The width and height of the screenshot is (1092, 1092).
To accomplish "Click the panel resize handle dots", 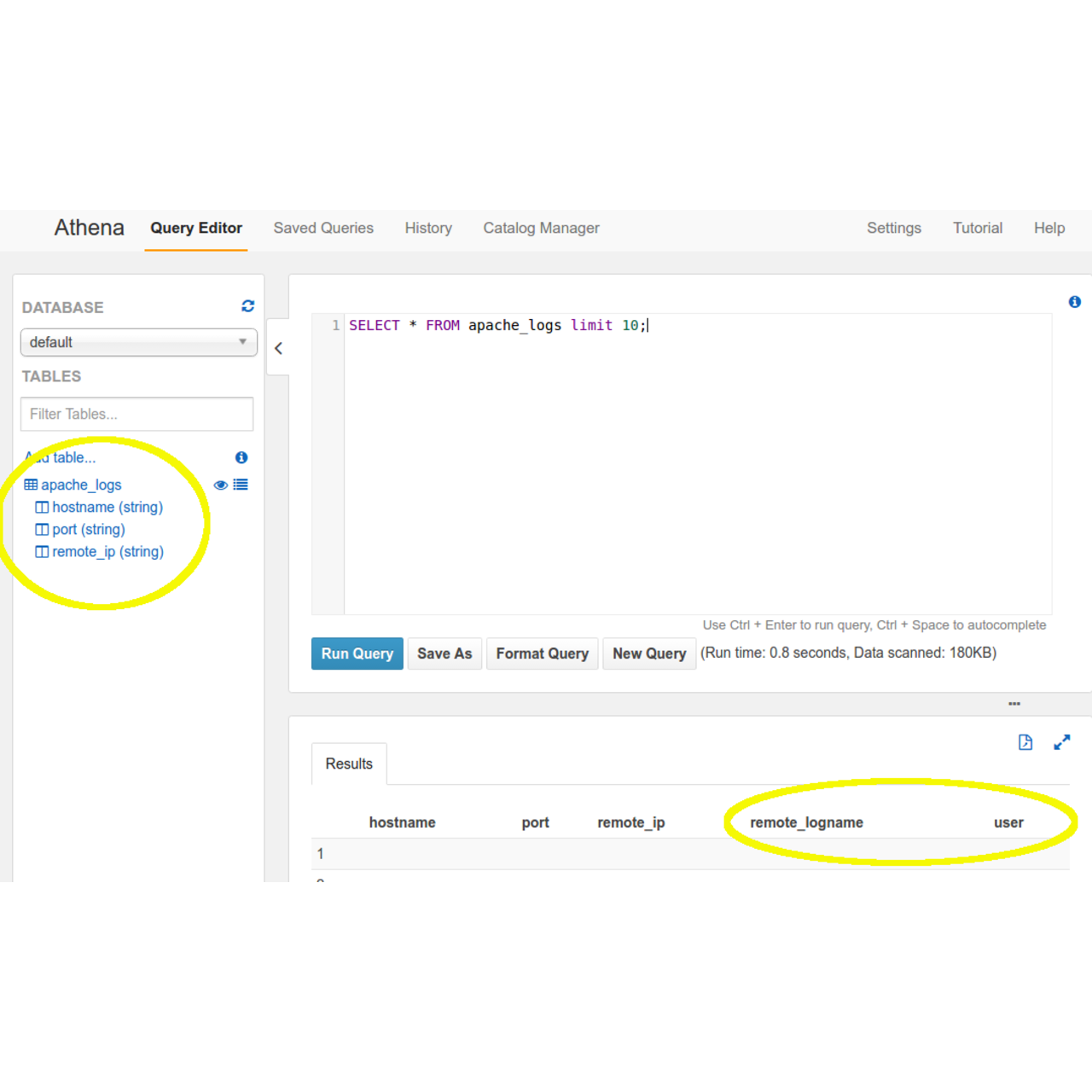I will 1014,704.
